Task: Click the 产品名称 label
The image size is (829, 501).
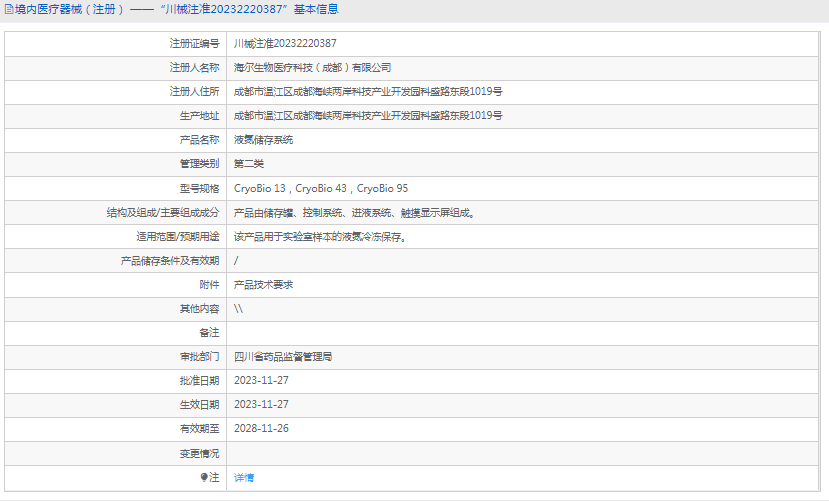Action: click(x=199, y=140)
